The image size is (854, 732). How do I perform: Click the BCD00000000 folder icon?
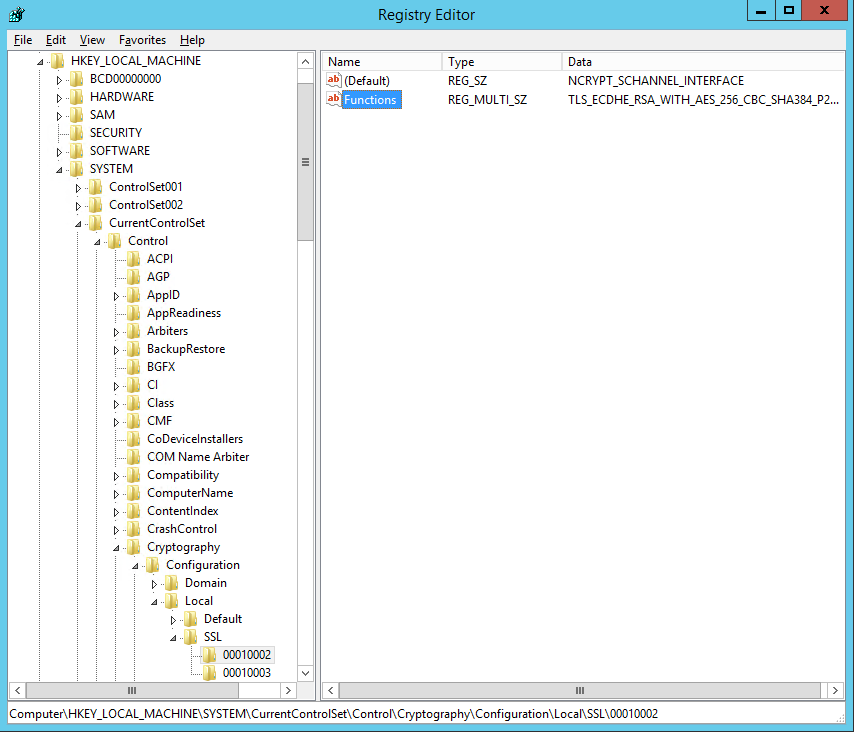pyautogui.click(x=77, y=78)
